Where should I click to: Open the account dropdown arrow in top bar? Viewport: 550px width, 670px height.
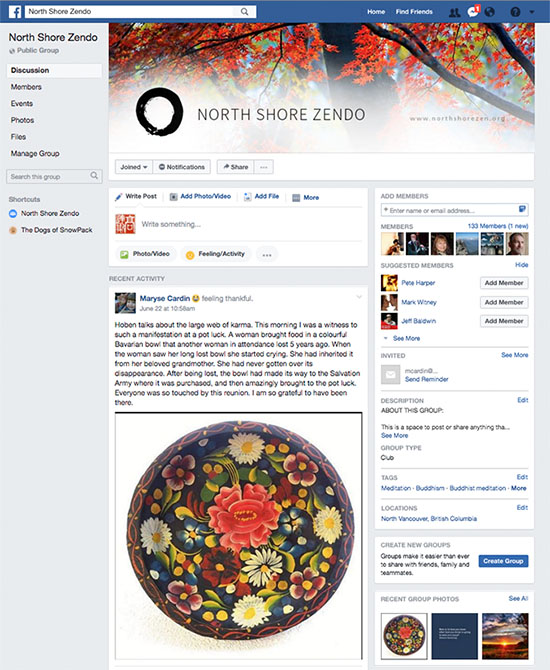point(532,12)
